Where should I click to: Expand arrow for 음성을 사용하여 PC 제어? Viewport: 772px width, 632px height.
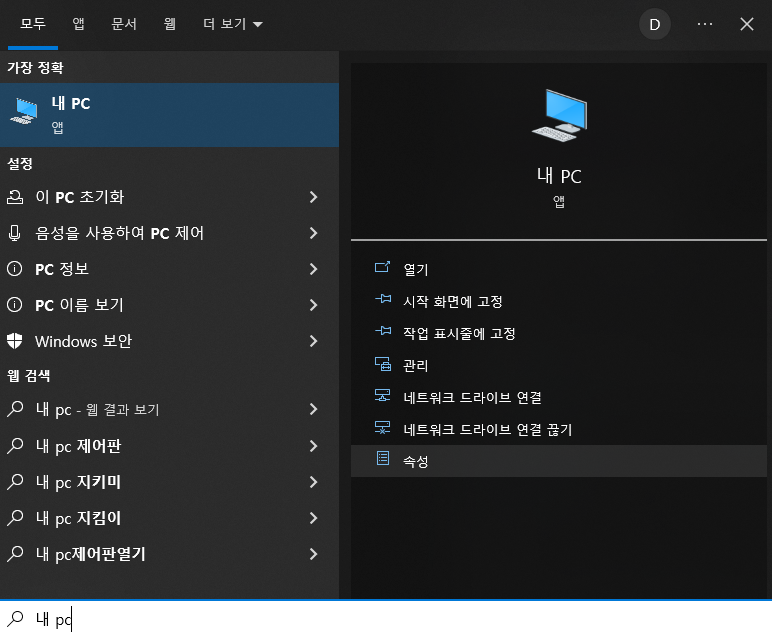313,233
